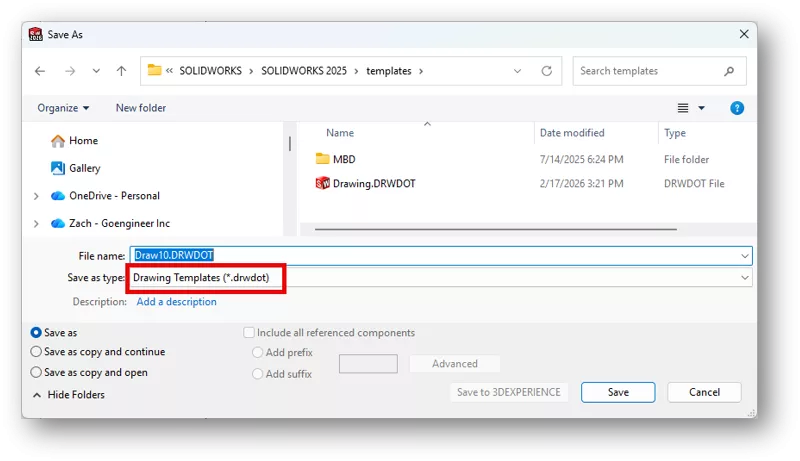Expand chevron after templates breadcrumb
Screen dimensions: 800x461
(421, 71)
